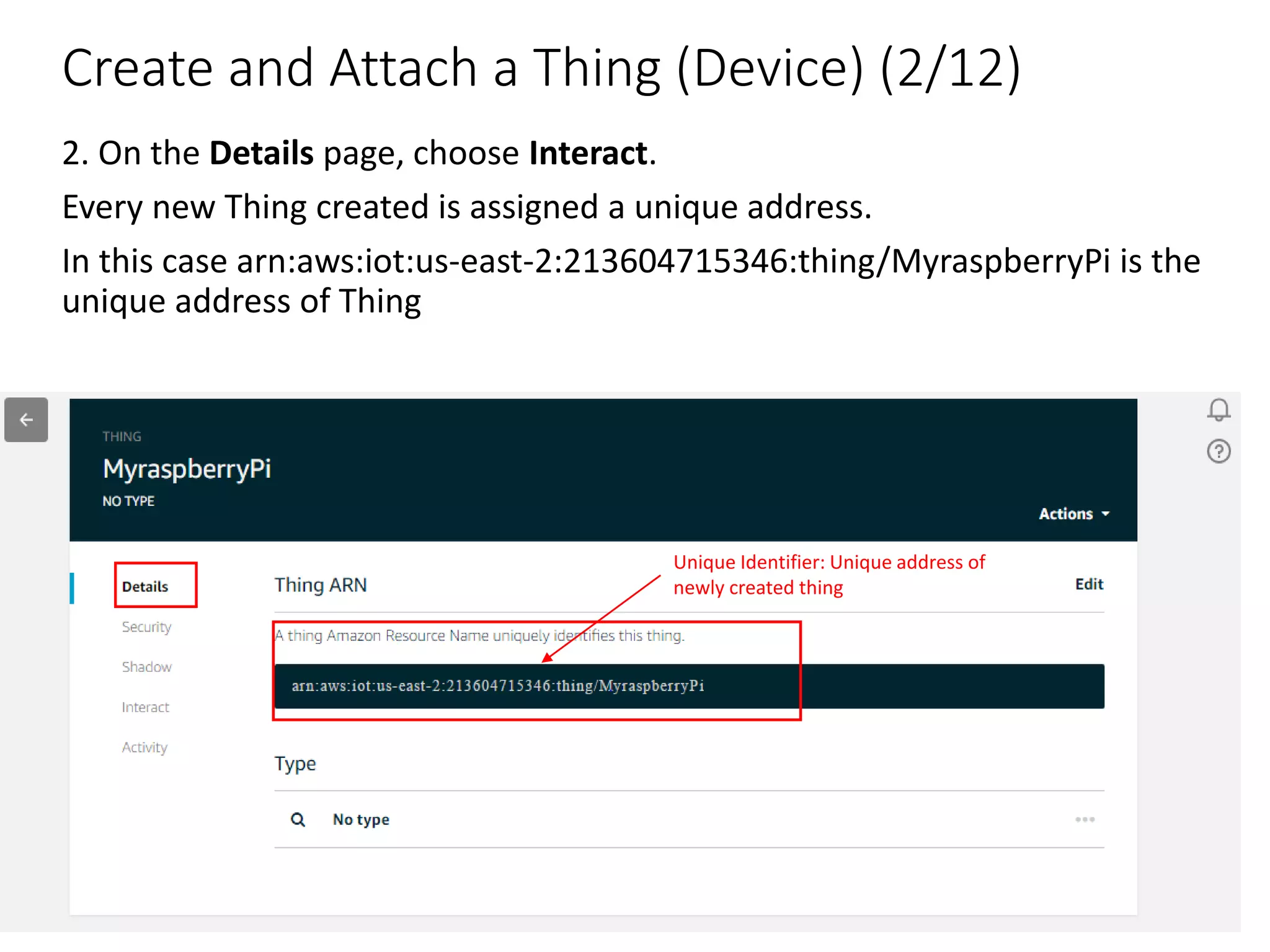Open the help question mark icon
Image resolution: width=1270 pixels, height=952 pixels.
click(x=1219, y=451)
